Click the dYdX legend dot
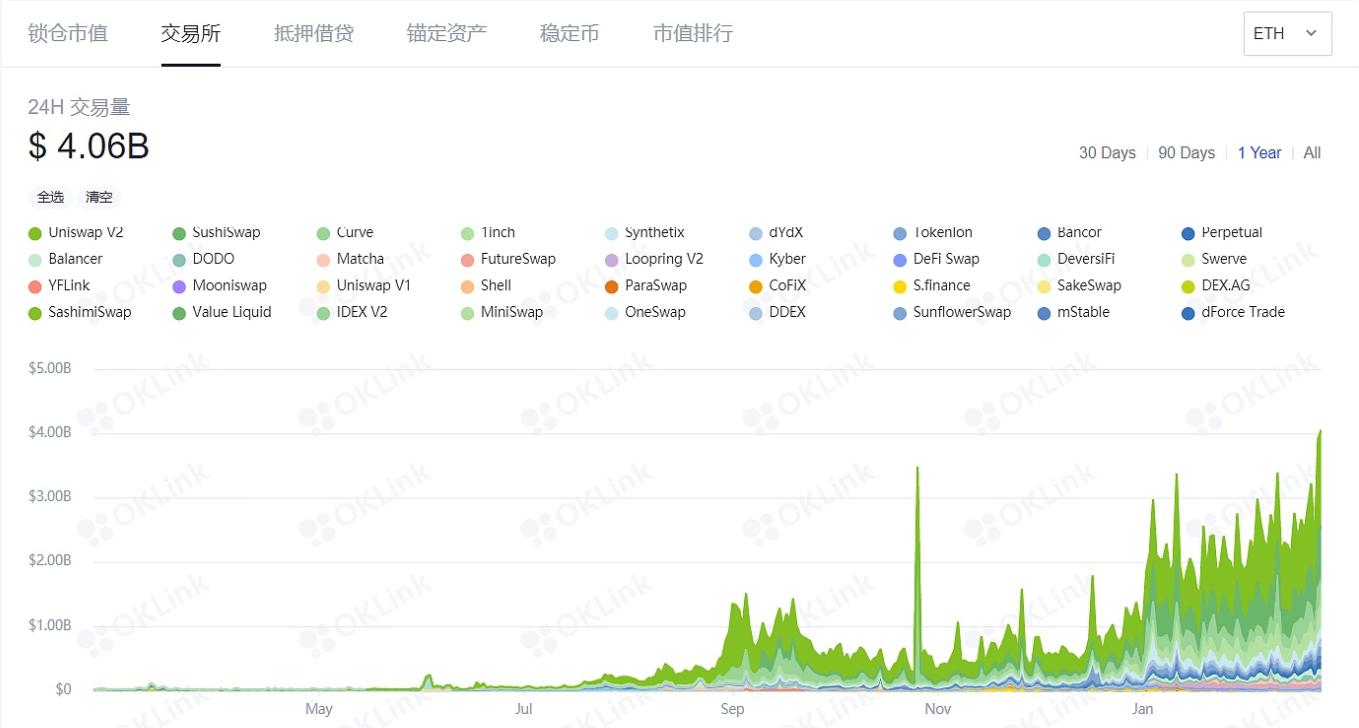The width and height of the screenshot is (1359, 728). pos(756,233)
